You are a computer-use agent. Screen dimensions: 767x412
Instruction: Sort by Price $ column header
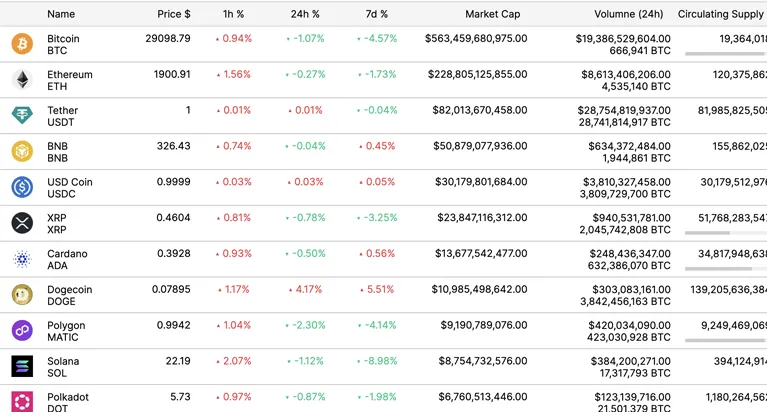(x=174, y=14)
